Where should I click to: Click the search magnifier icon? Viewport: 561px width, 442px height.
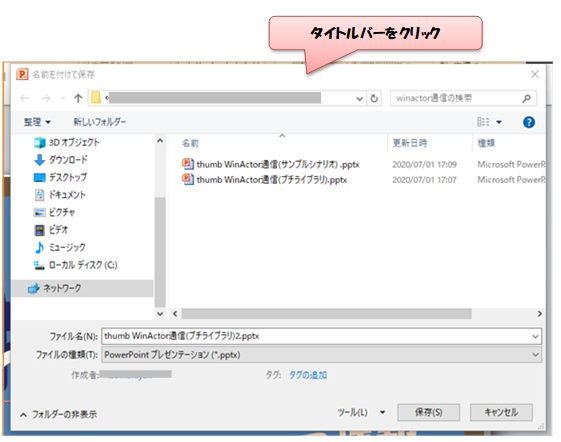tap(526, 98)
